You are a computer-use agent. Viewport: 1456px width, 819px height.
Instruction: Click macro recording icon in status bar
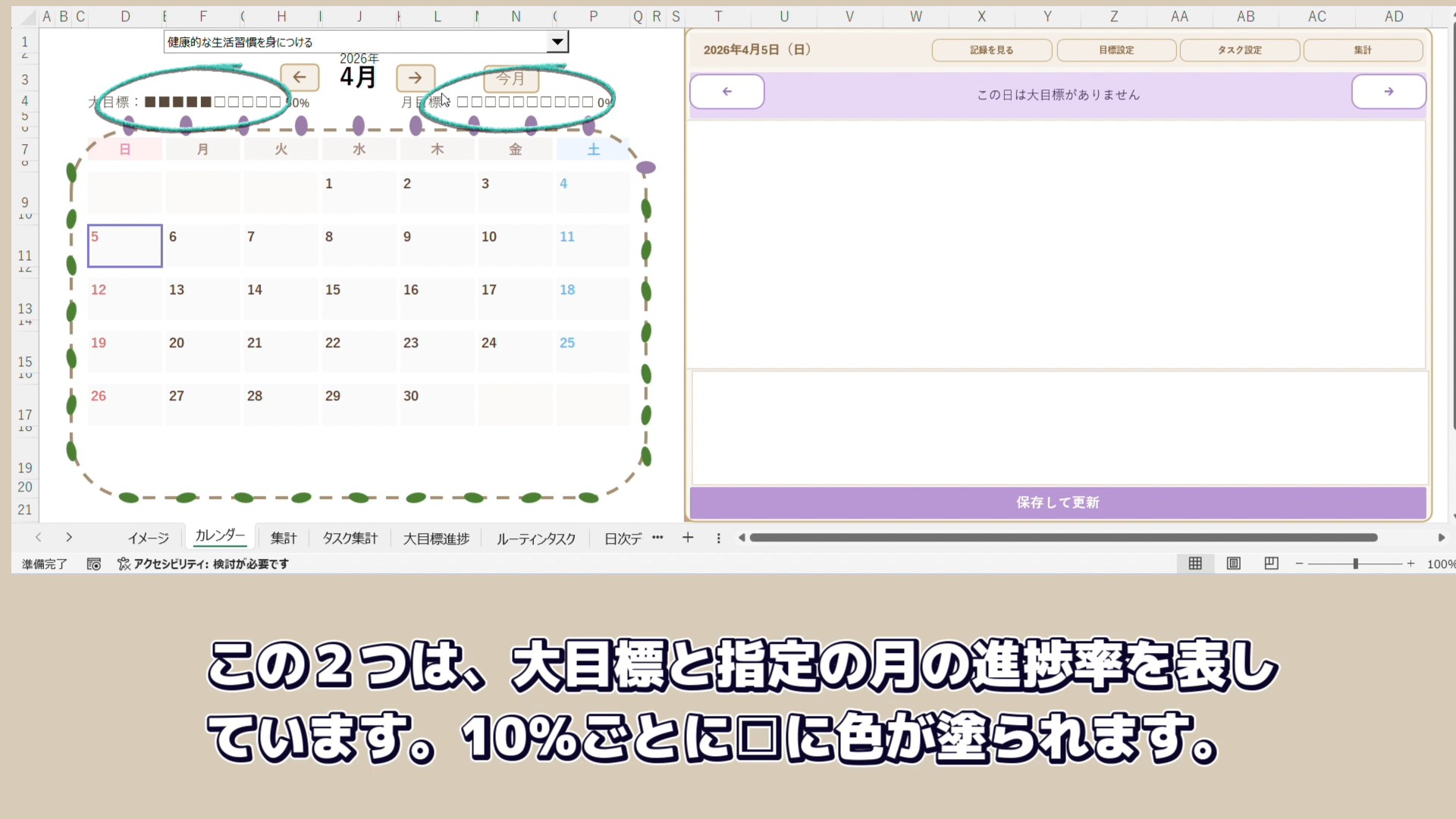(x=94, y=564)
